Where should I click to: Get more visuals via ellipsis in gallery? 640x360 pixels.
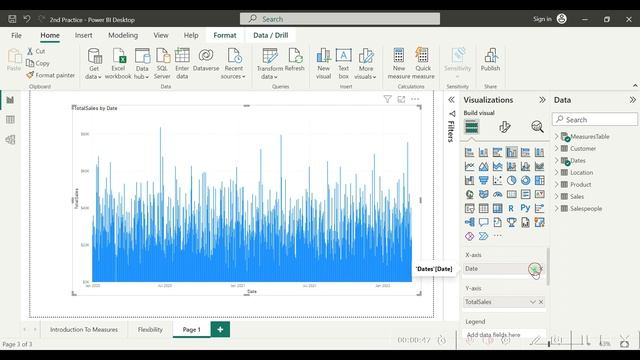(x=497, y=236)
